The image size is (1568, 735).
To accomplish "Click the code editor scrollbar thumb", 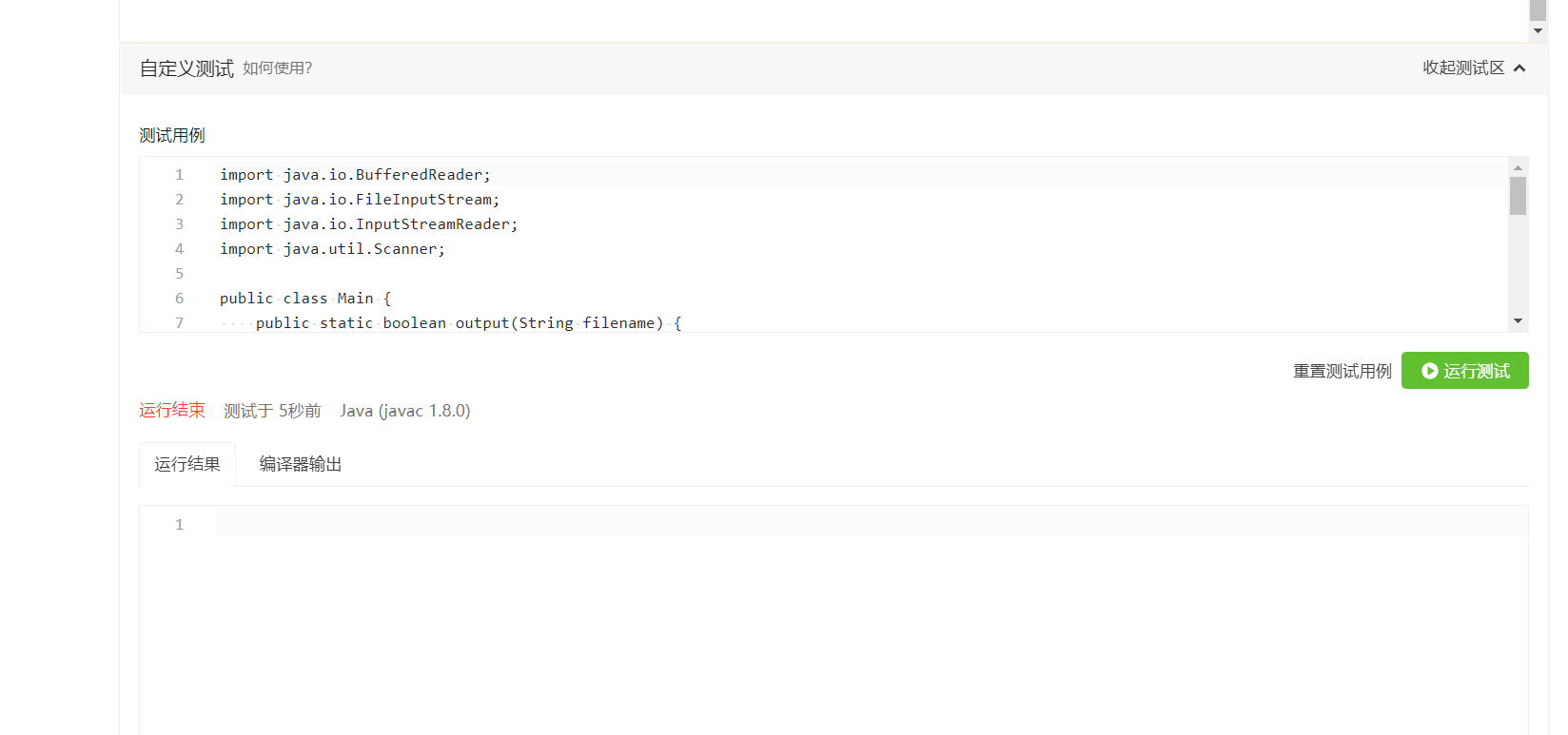I will pyautogui.click(x=1519, y=196).
